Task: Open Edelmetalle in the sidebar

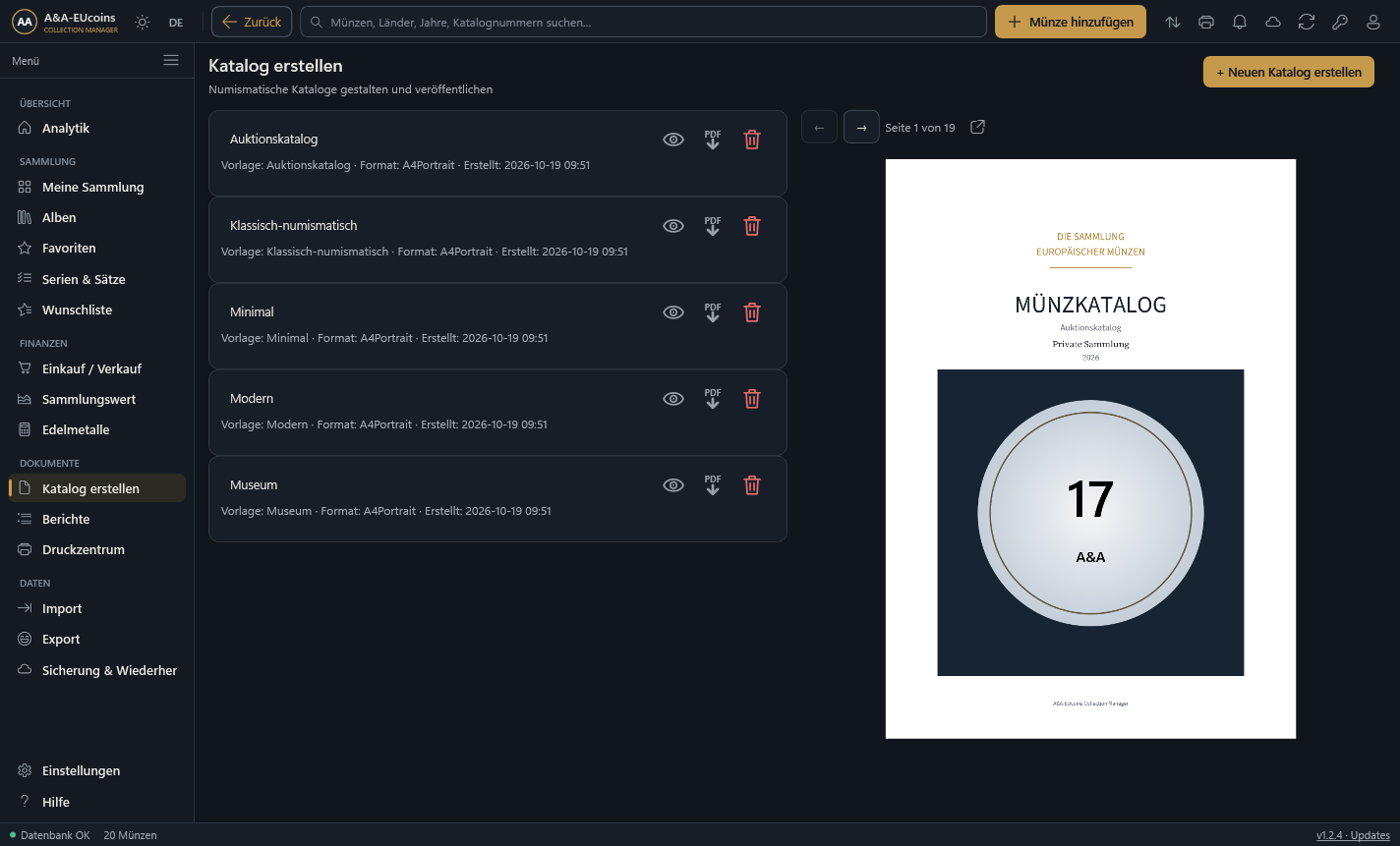Action: pyautogui.click(x=96, y=429)
